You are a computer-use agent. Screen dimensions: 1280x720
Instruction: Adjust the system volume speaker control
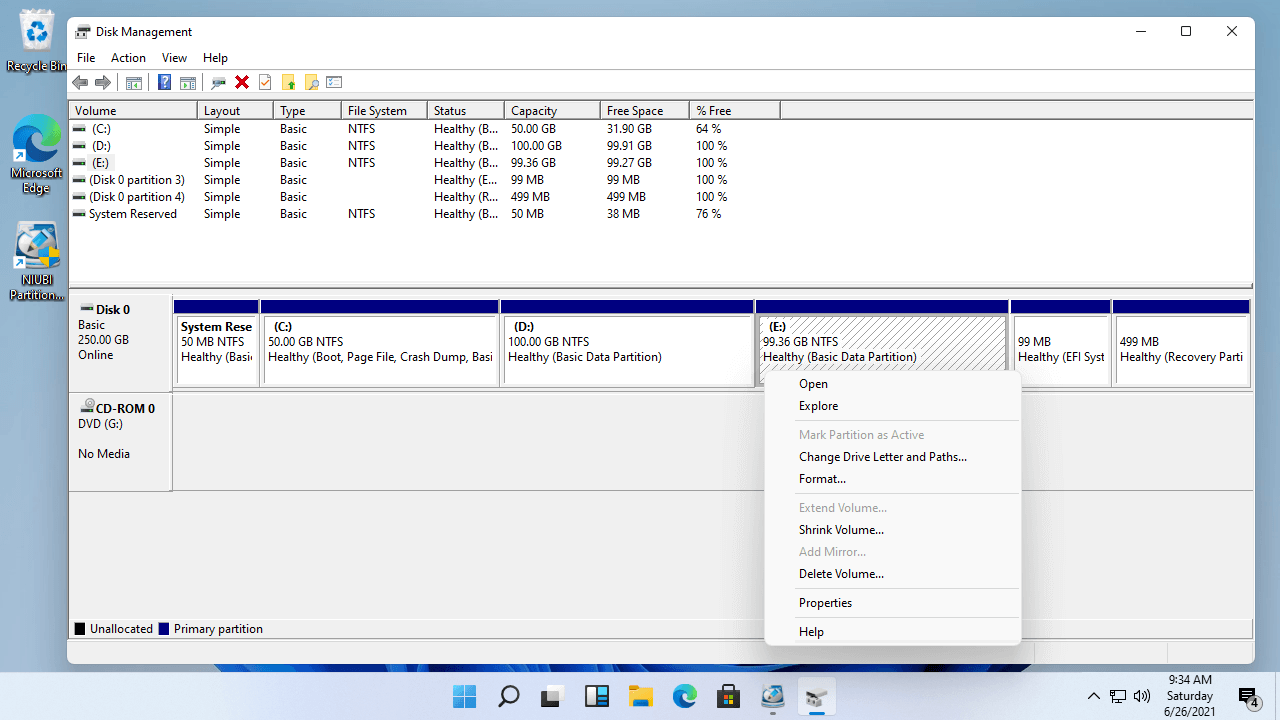1141,696
